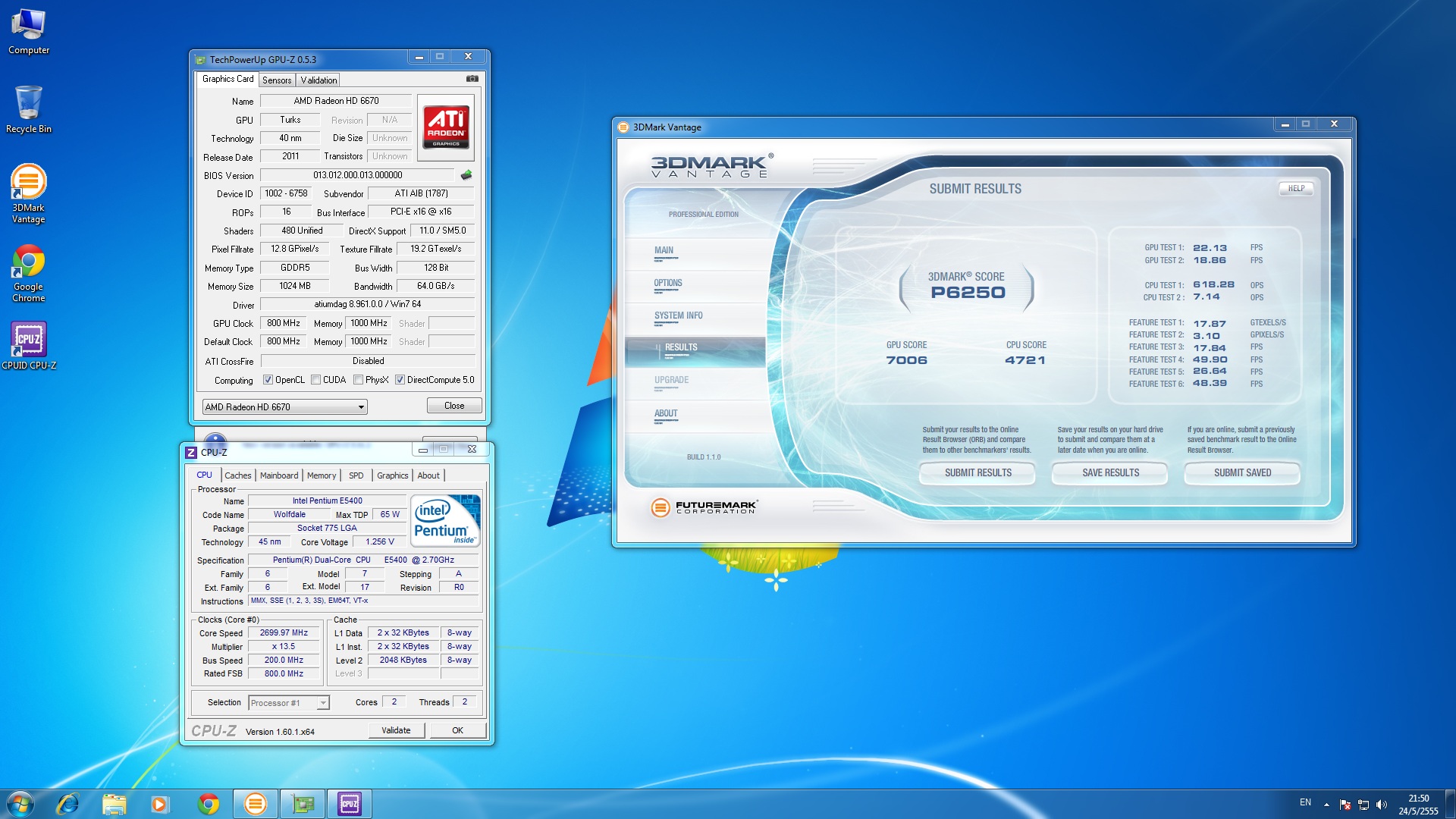Click the SAVE RESULTS button
This screenshot has width=1456, height=819.
click(x=1110, y=473)
